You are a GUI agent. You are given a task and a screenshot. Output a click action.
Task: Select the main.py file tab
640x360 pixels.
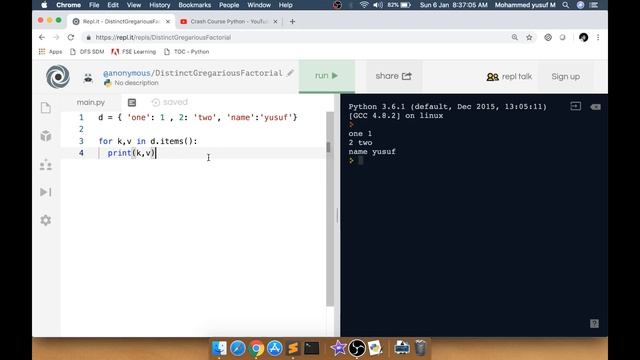(x=91, y=102)
